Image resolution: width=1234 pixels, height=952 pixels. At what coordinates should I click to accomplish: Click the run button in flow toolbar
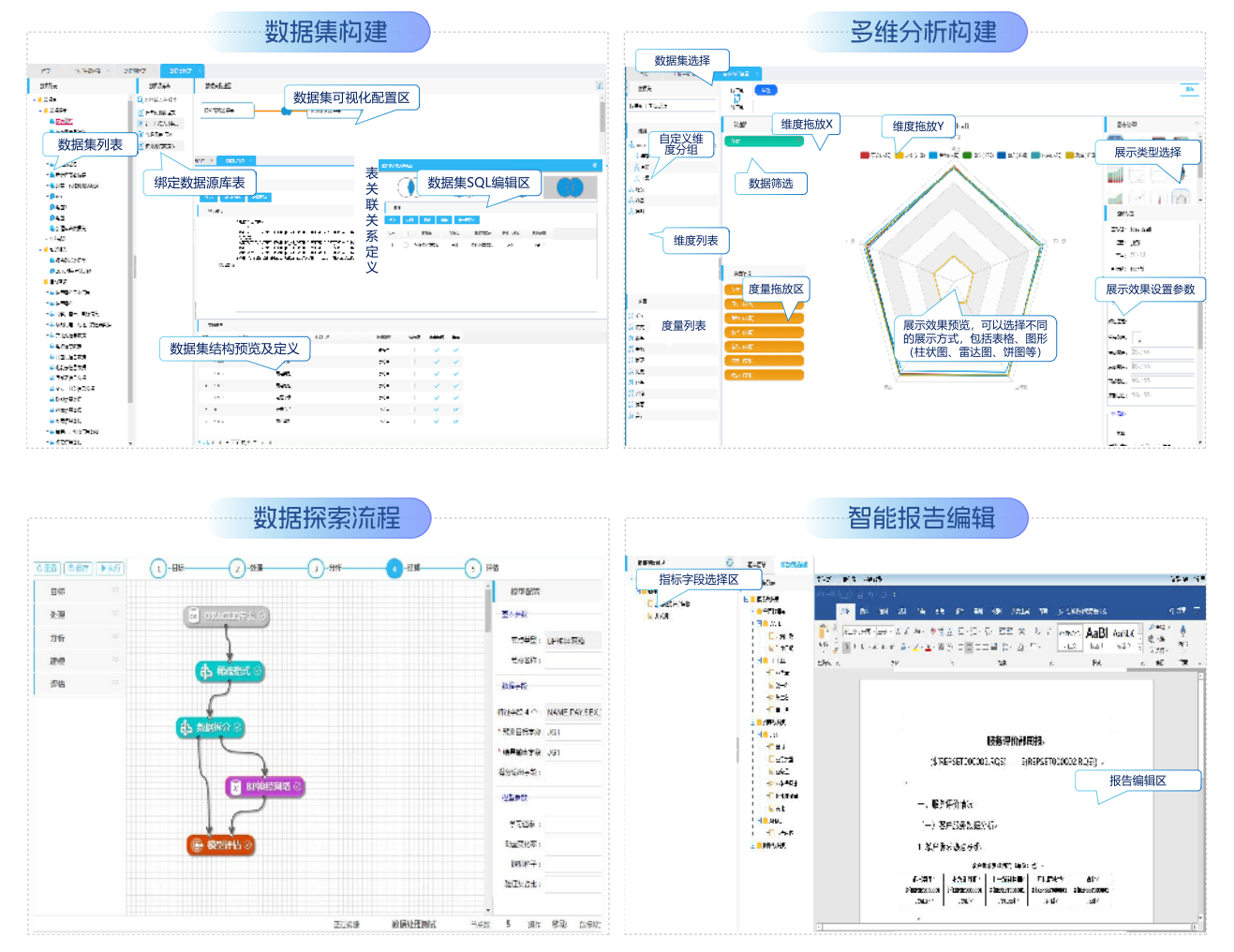click(111, 568)
